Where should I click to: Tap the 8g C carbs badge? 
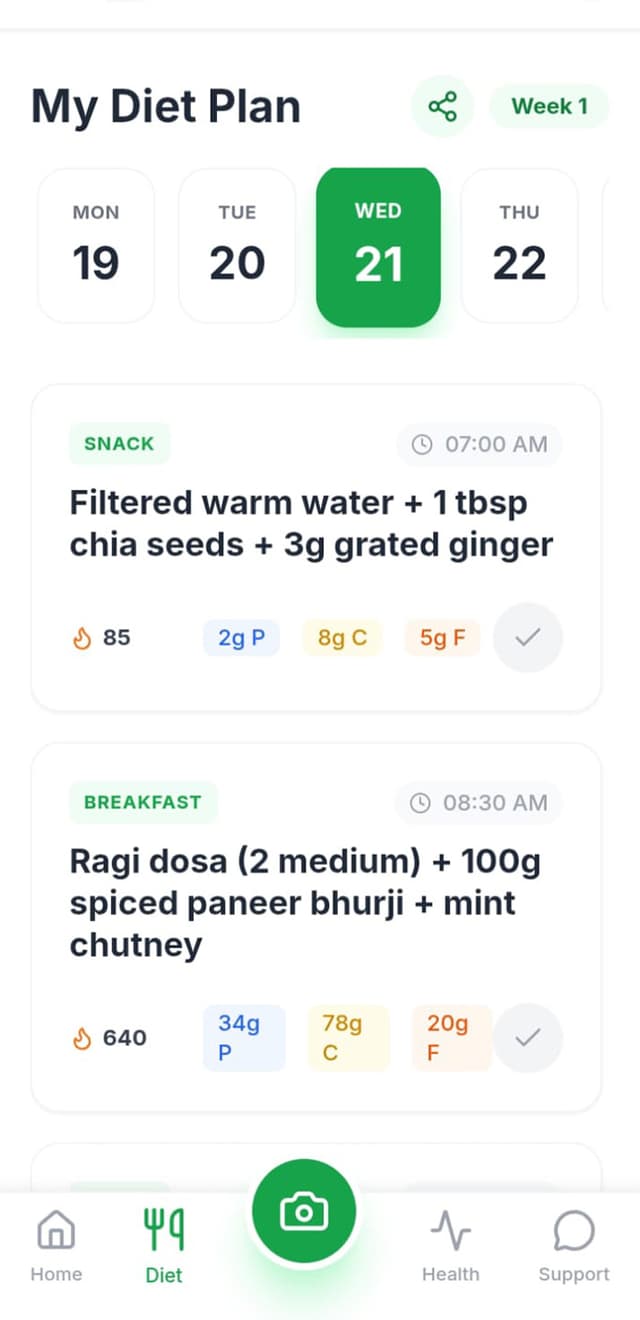(342, 638)
